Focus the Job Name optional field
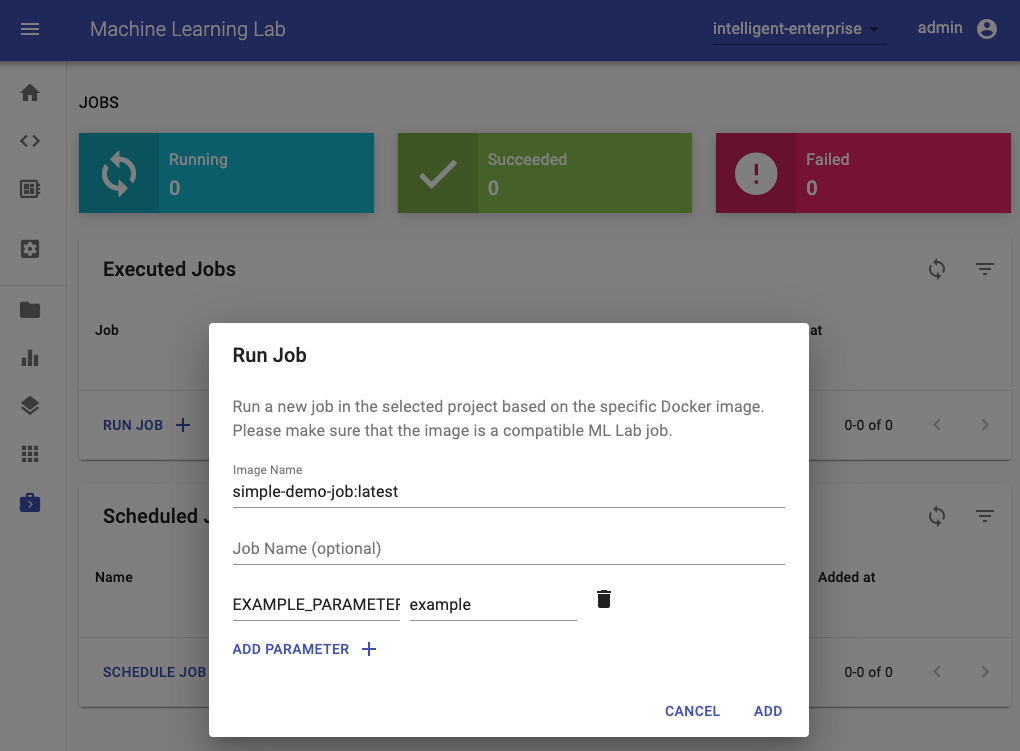 pos(508,549)
